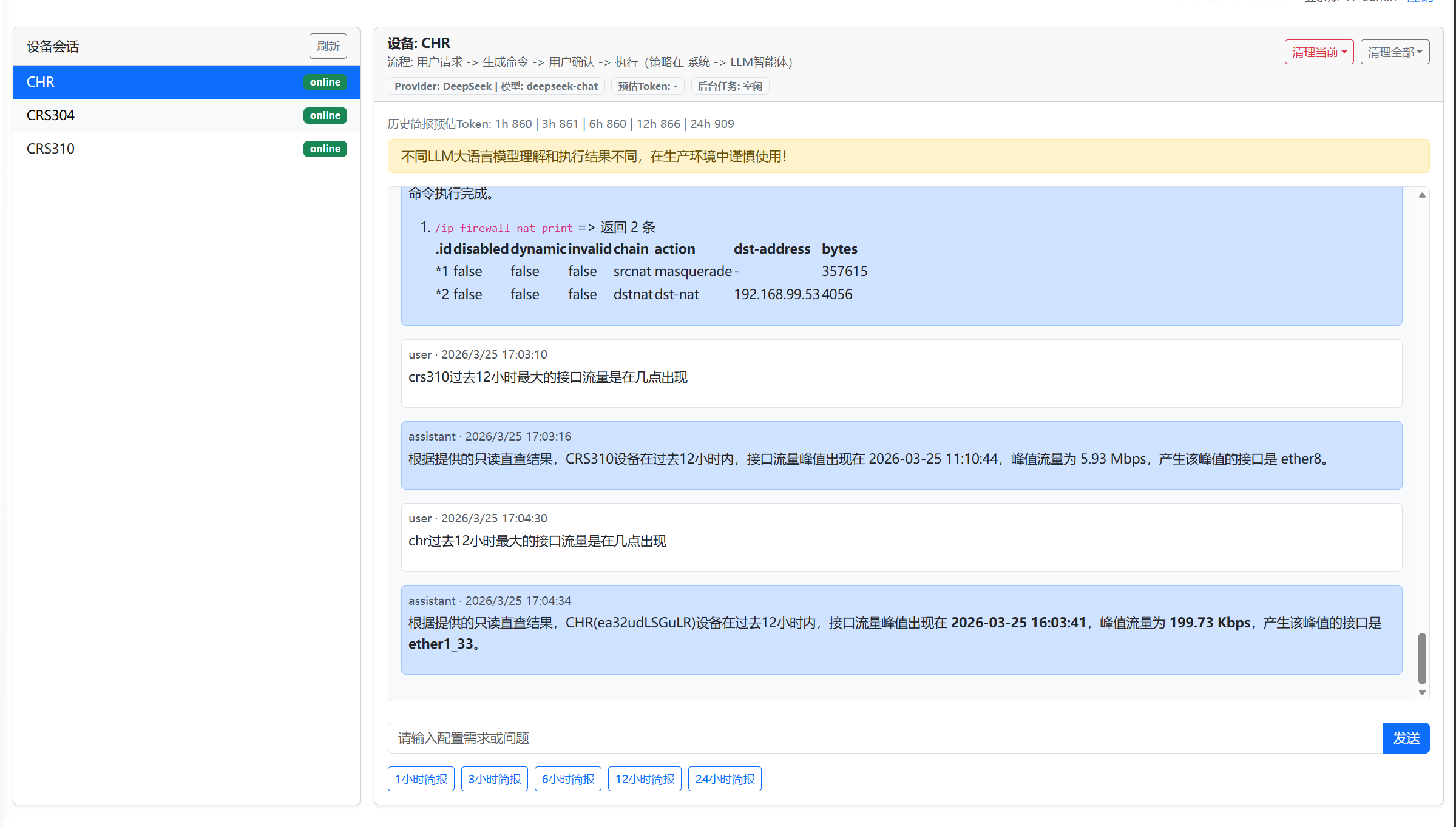Click CHR online status badge
This screenshot has height=827, width=1456.
pyautogui.click(x=325, y=82)
